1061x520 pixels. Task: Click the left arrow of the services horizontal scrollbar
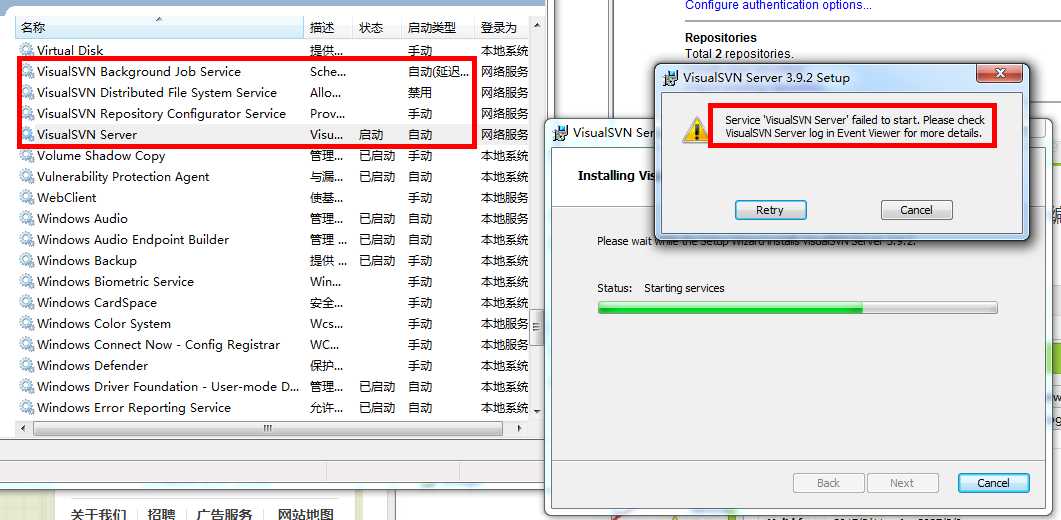[23, 429]
